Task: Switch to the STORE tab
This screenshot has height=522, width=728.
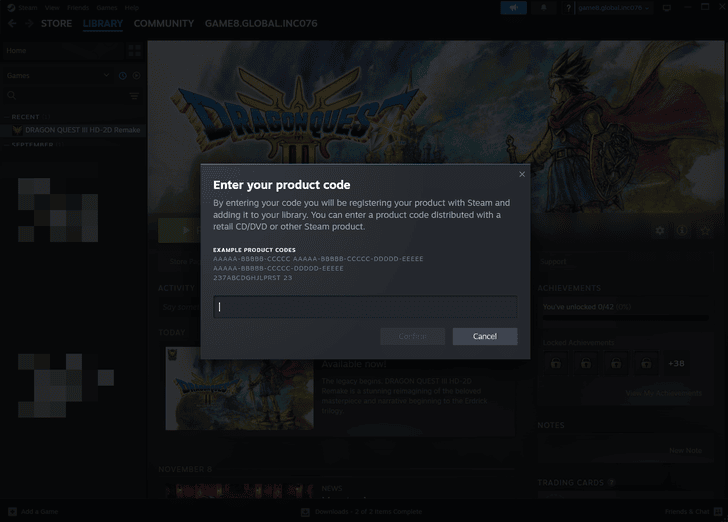Action: (x=56, y=24)
